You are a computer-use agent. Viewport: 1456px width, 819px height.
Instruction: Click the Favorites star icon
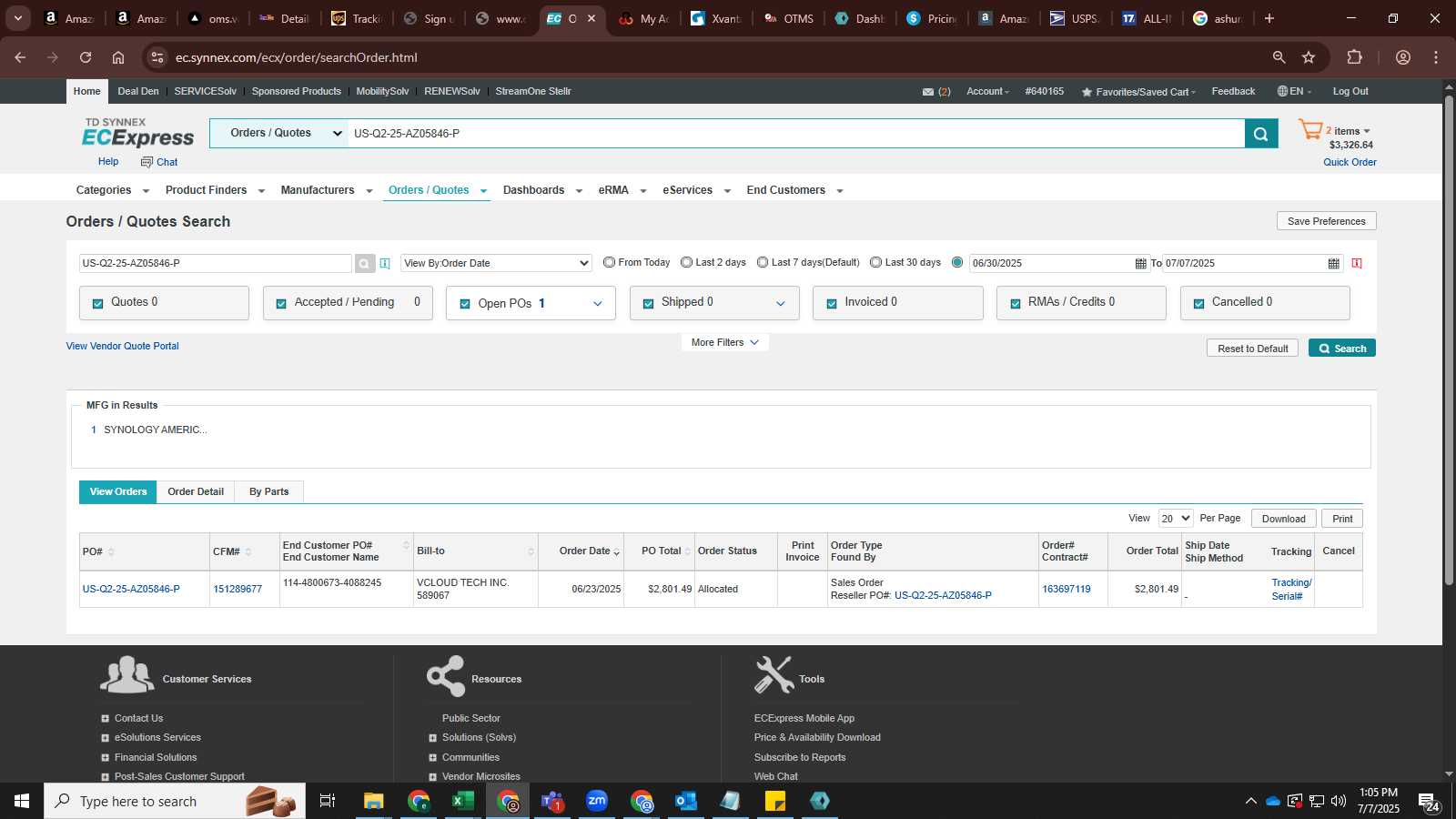coord(1087,92)
